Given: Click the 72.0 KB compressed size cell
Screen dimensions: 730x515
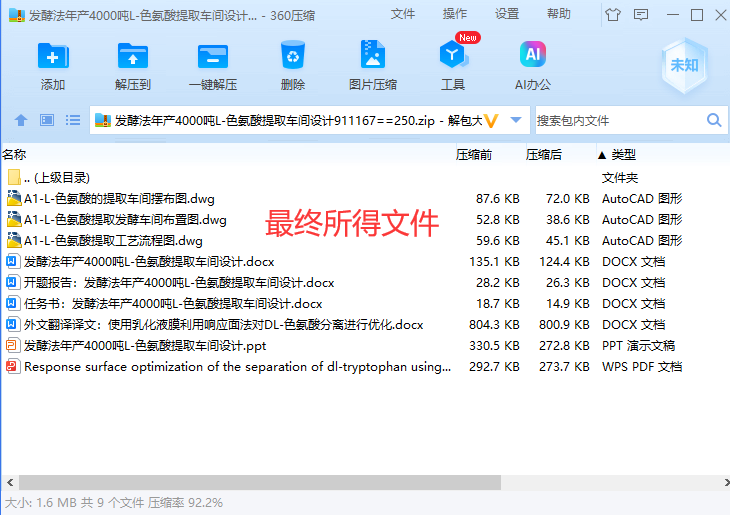Looking at the screenshot, I should pos(568,199).
